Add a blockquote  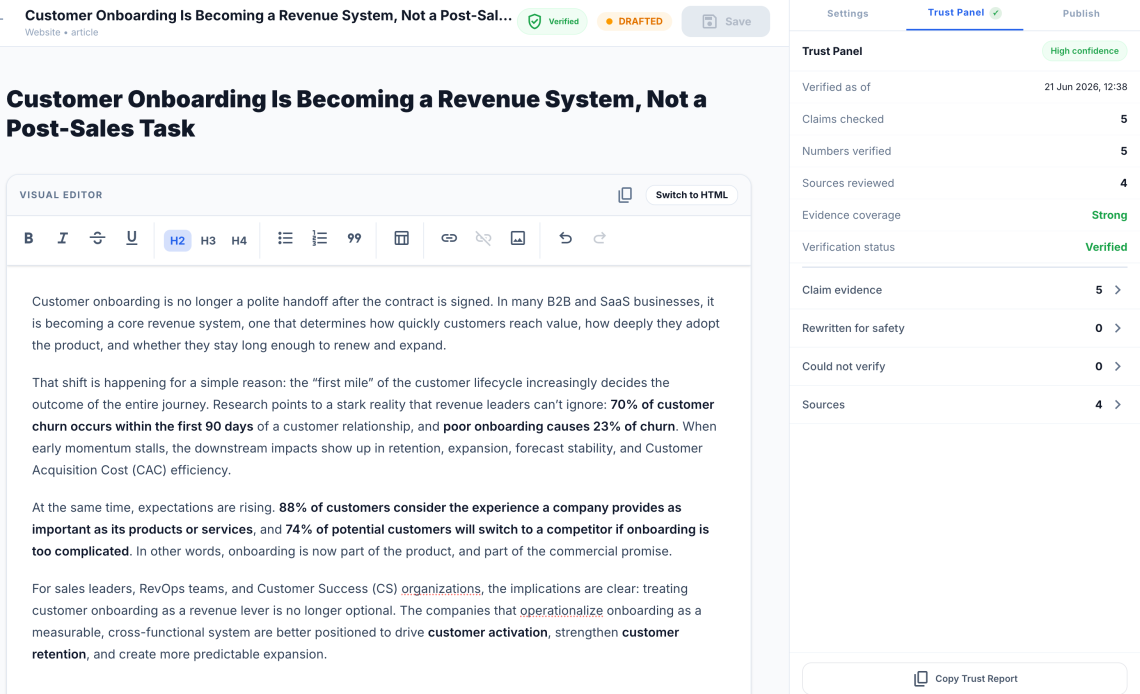point(354,238)
